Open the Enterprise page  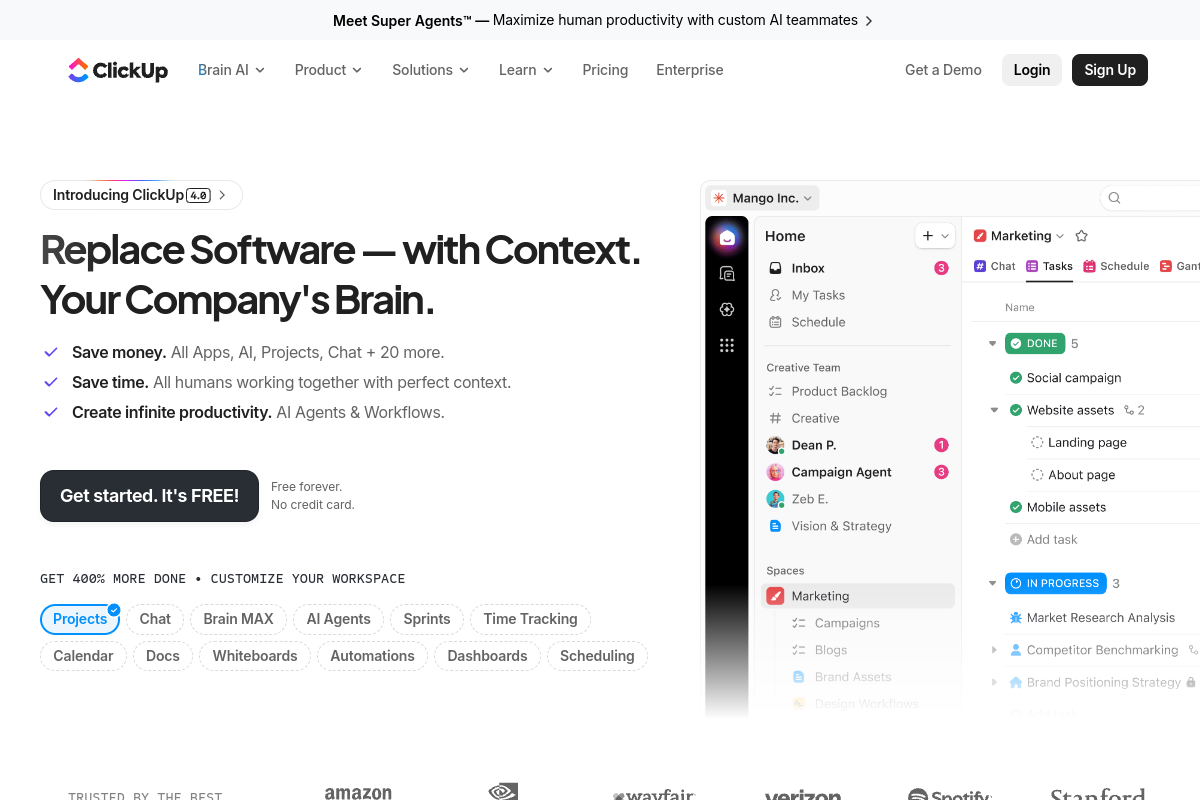click(689, 70)
